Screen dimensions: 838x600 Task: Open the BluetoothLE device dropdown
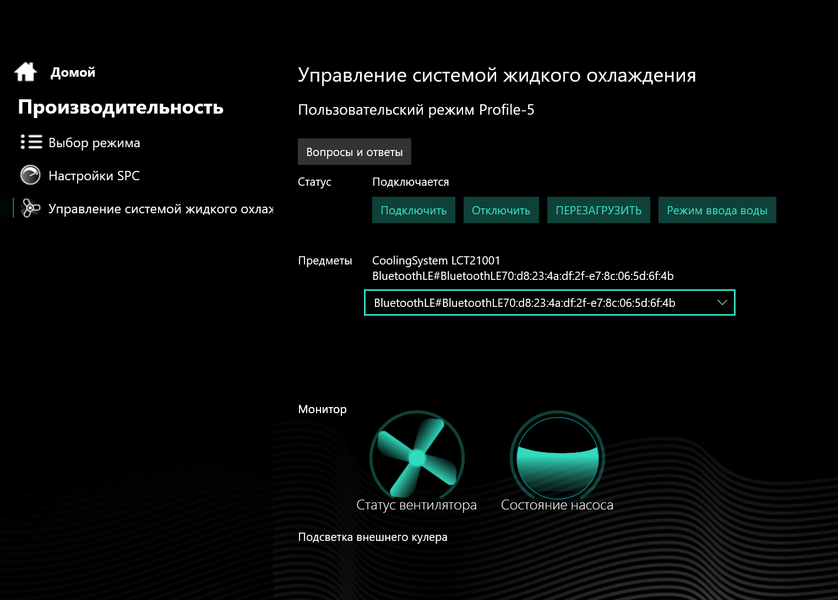coord(549,302)
